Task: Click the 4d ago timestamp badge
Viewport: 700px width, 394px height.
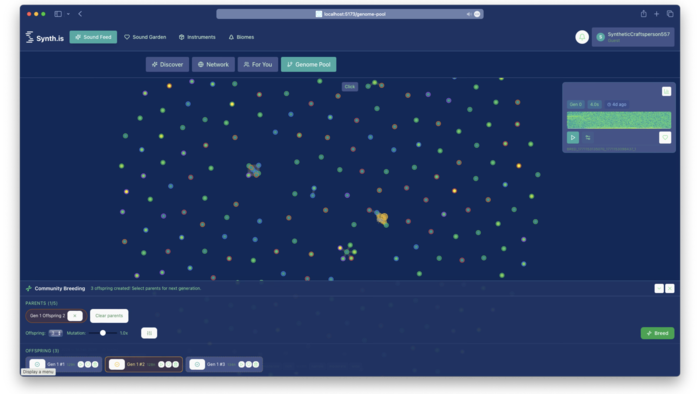Action: (617, 104)
